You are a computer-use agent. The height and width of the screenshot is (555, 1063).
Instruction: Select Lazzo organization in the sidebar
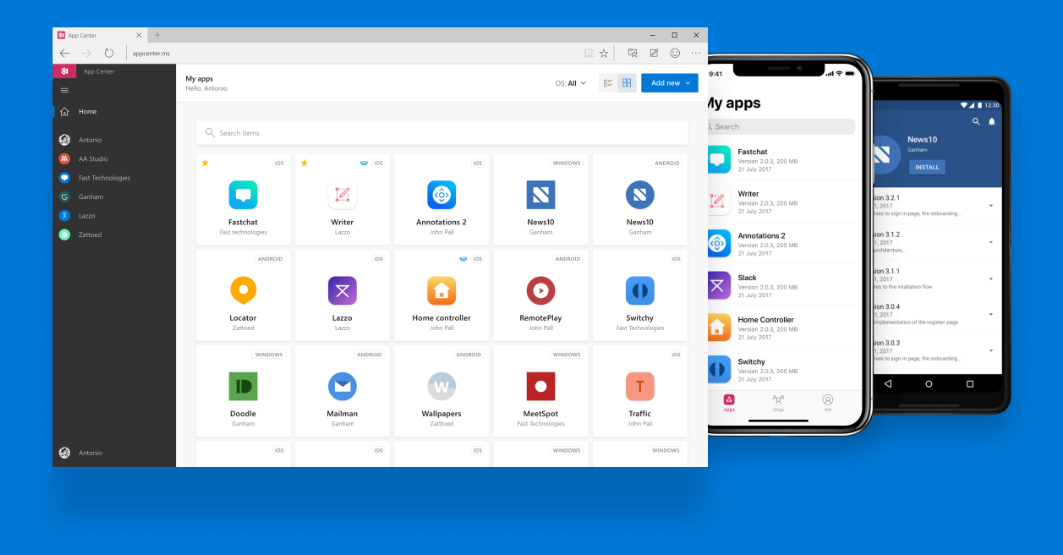coord(114,215)
